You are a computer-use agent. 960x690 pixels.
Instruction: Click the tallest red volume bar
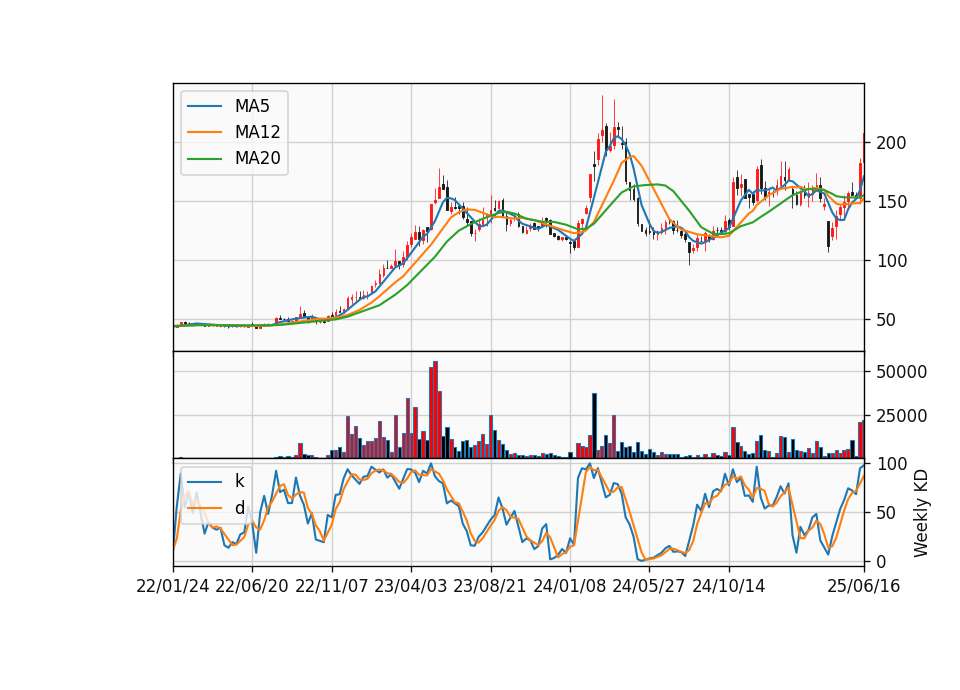(x=435, y=410)
